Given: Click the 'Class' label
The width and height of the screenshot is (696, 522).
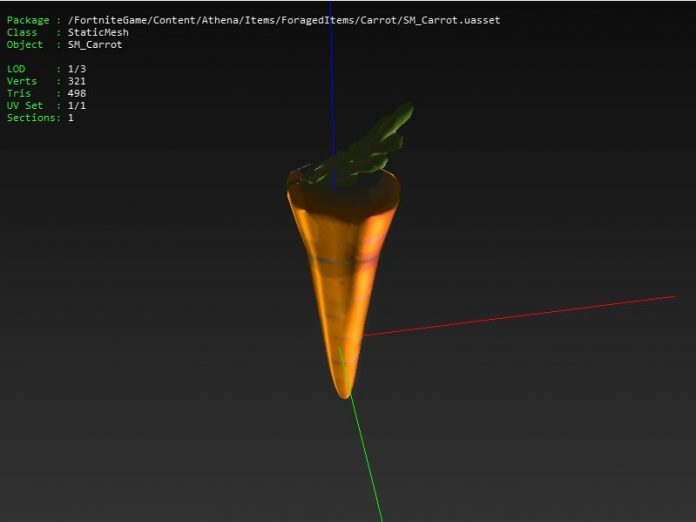Looking at the screenshot, I should (22, 32).
